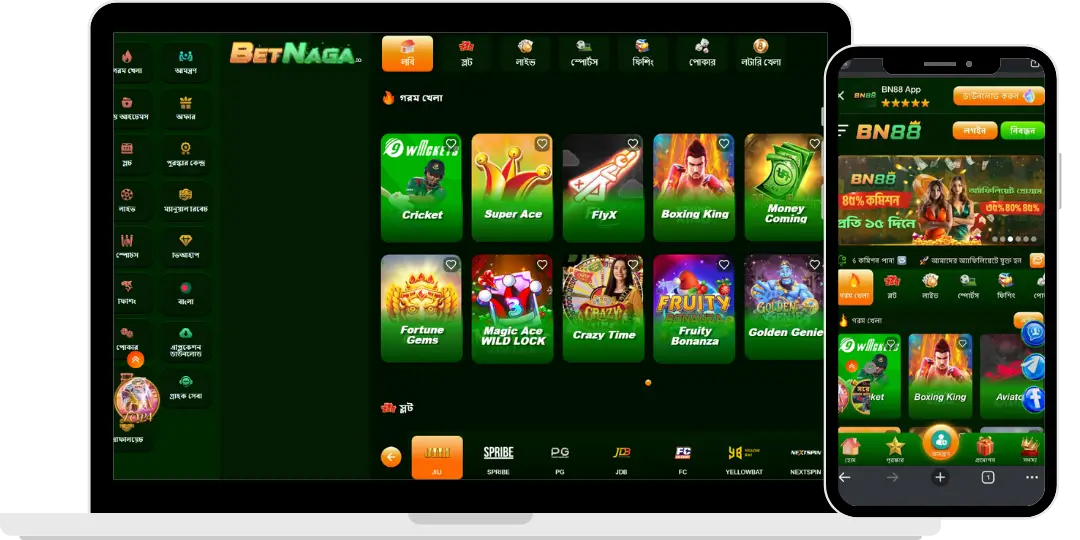Image resolution: width=1080 pixels, height=540 pixels.
Task: Open the Golden Genie game card
Action: coord(785,308)
